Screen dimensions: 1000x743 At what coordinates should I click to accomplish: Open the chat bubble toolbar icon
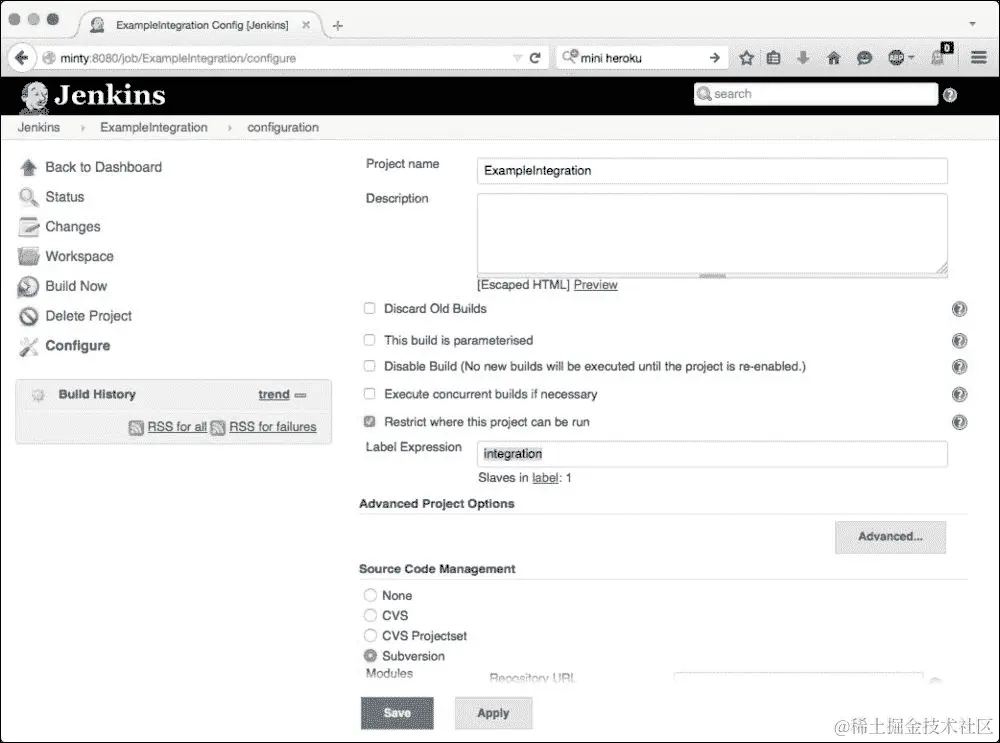tap(864, 58)
